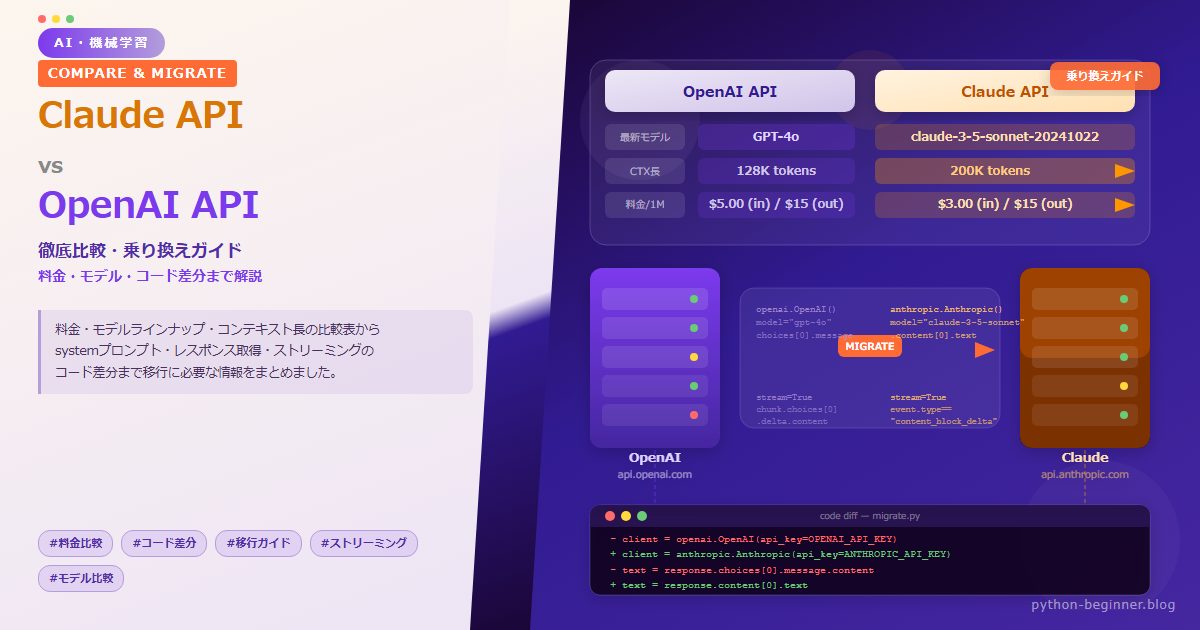Click the 料金・モデル・コード差分まで解説 line
The height and width of the screenshot is (630, 1200).
pos(150,276)
